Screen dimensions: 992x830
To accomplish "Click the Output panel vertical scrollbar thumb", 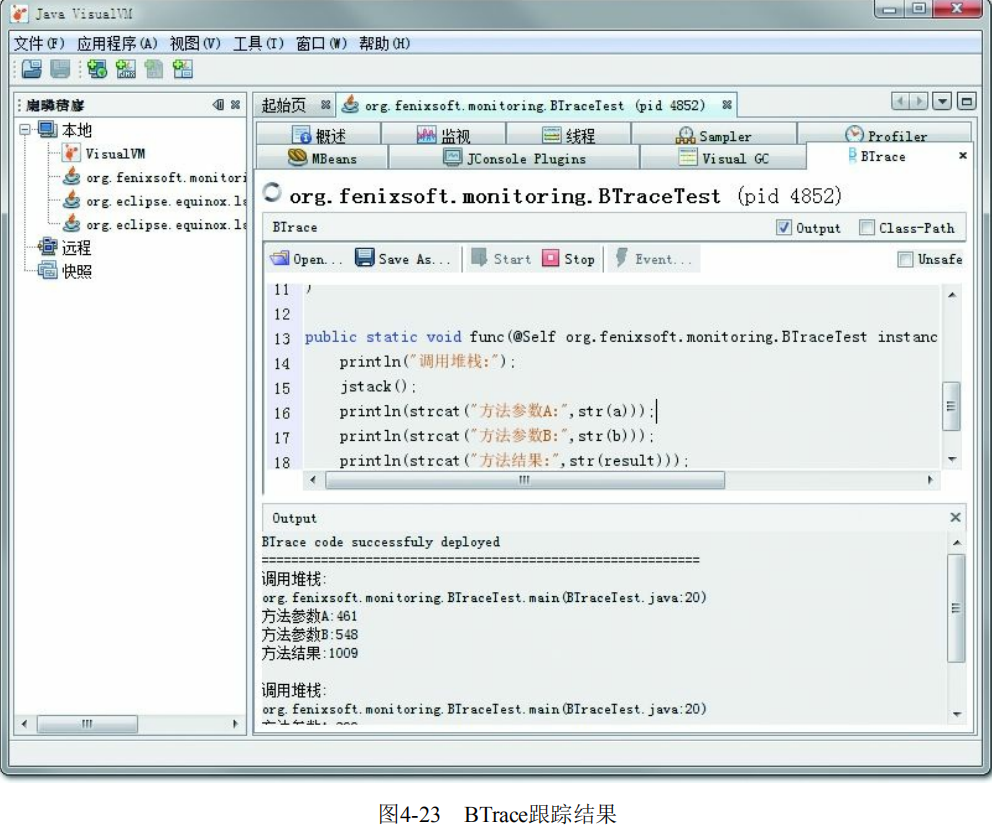I will click(956, 608).
